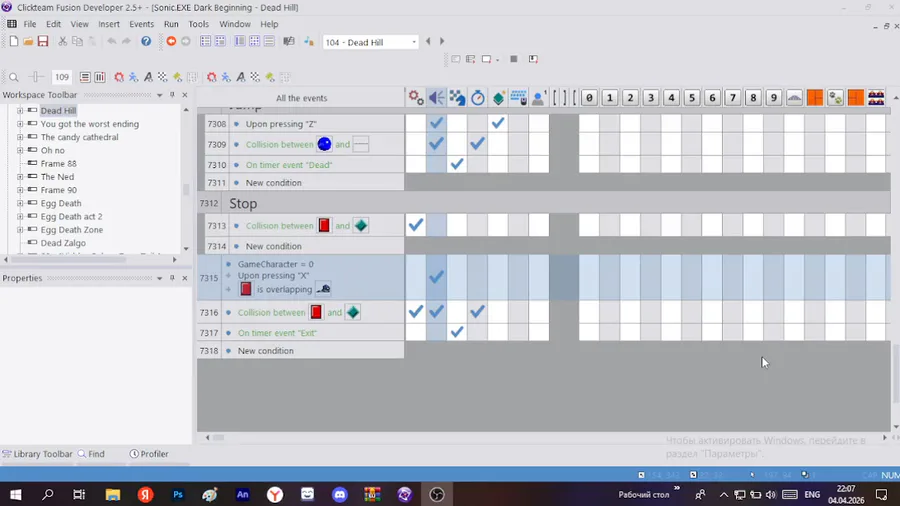
Task: Select the Keyboard and mouse object column
Action: [x=518, y=98]
